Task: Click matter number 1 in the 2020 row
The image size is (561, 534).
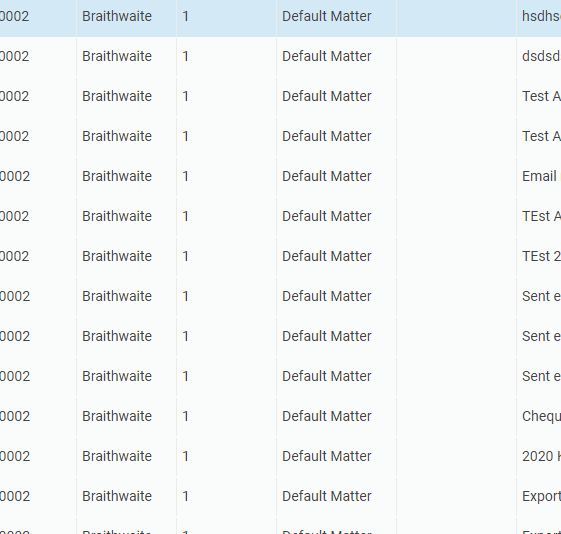Action: pos(185,456)
